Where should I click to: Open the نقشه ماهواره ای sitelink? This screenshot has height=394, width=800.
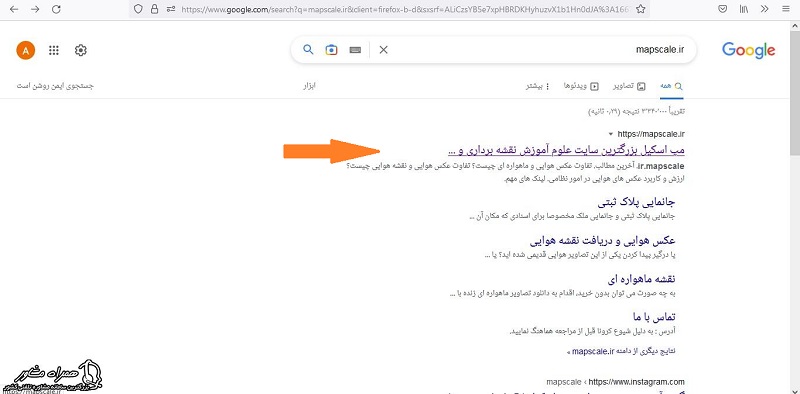pos(641,279)
